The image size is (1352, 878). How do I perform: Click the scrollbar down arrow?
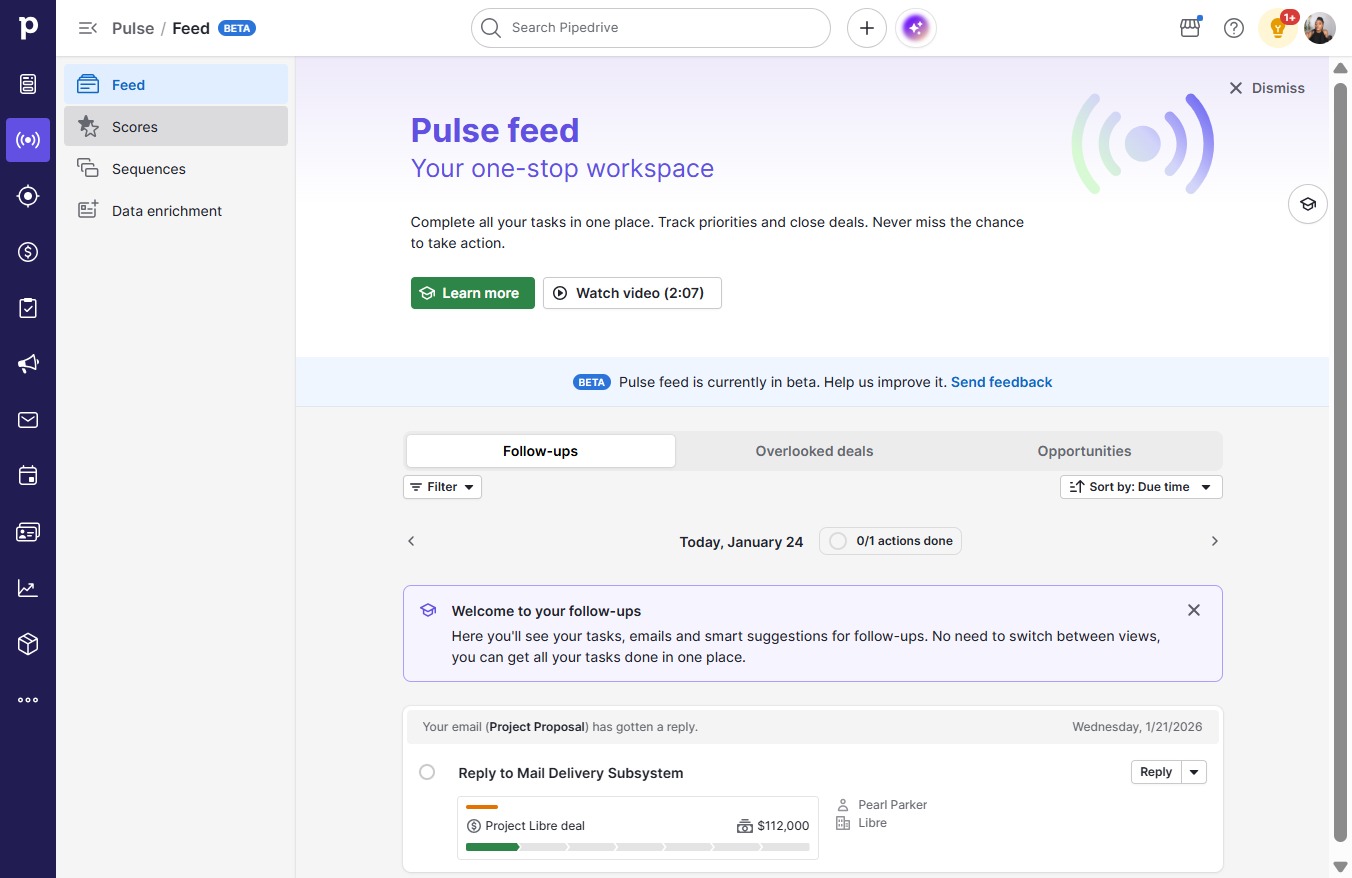[x=1341, y=866]
